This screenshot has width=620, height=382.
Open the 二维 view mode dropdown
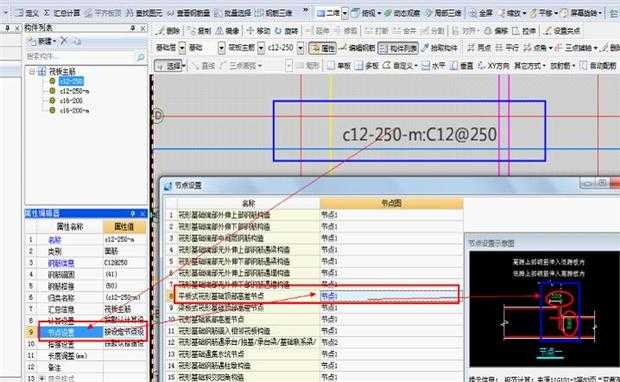pos(345,13)
